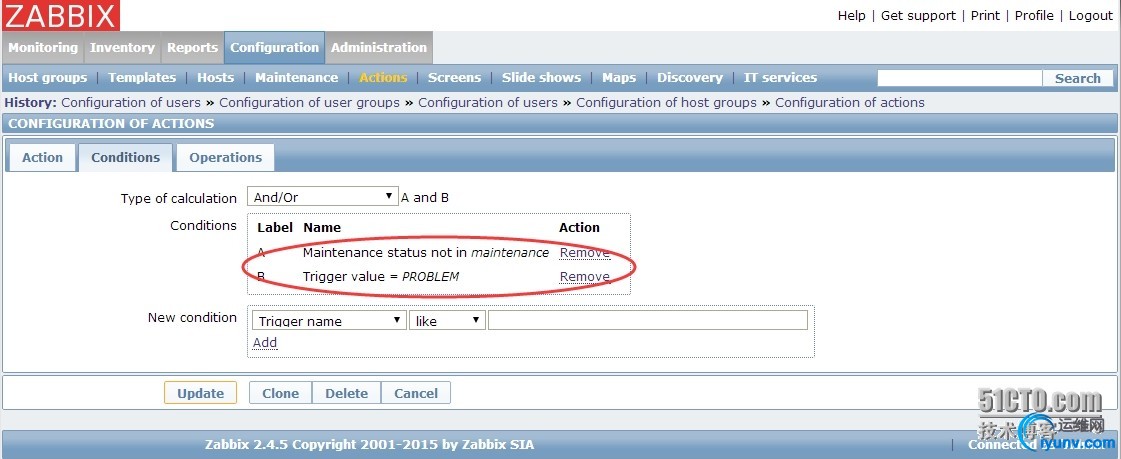This screenshot has height=459, width=1121.
Task: Go to Templates submenu
Action: 142,78
